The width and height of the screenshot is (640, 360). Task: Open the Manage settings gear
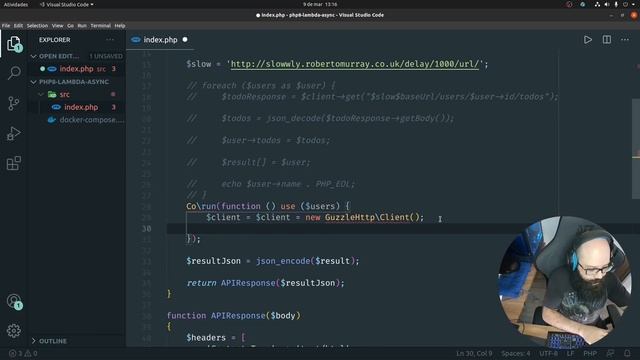point(14,331)
